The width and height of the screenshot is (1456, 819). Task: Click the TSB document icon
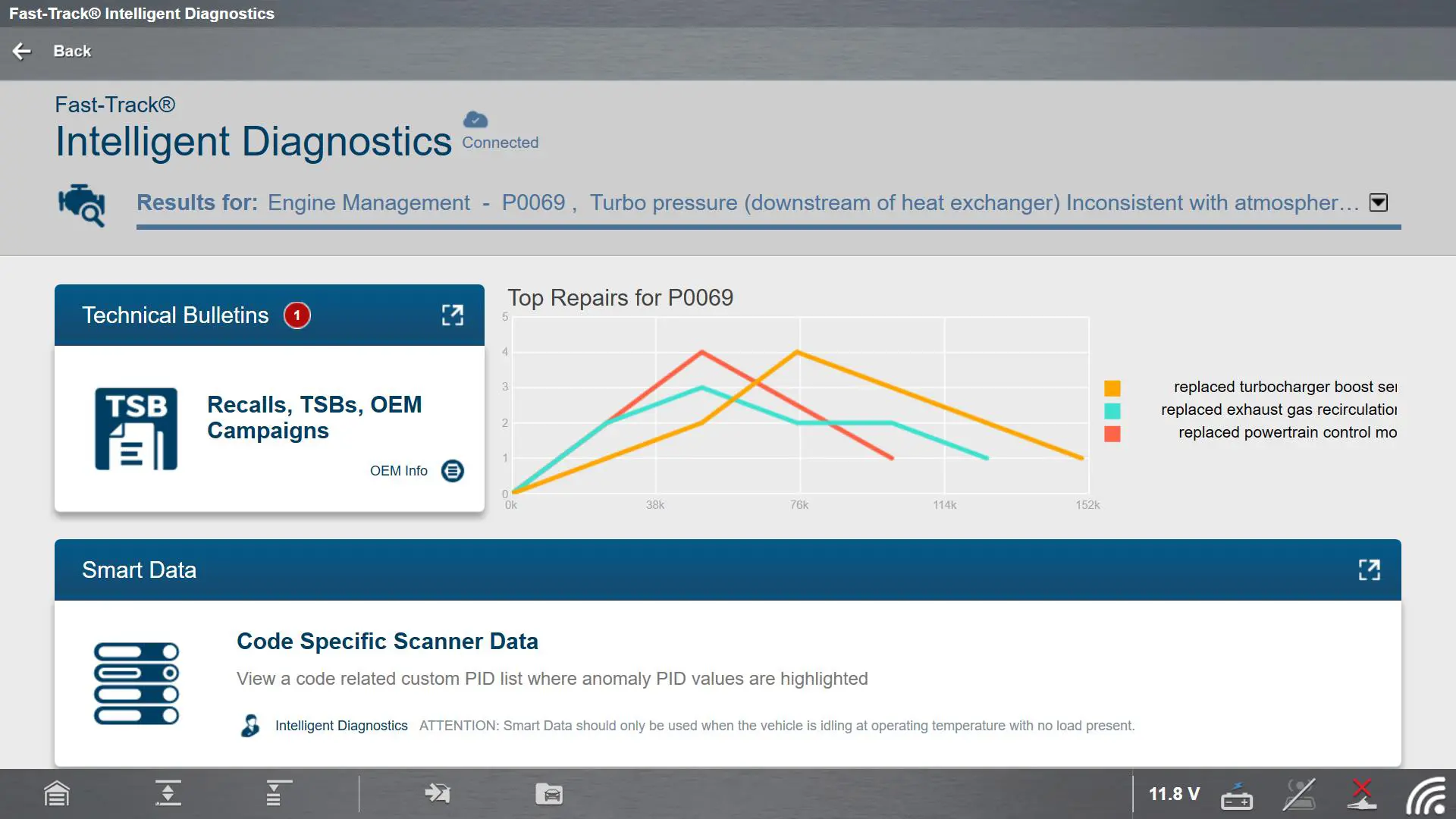pos(136,429)
